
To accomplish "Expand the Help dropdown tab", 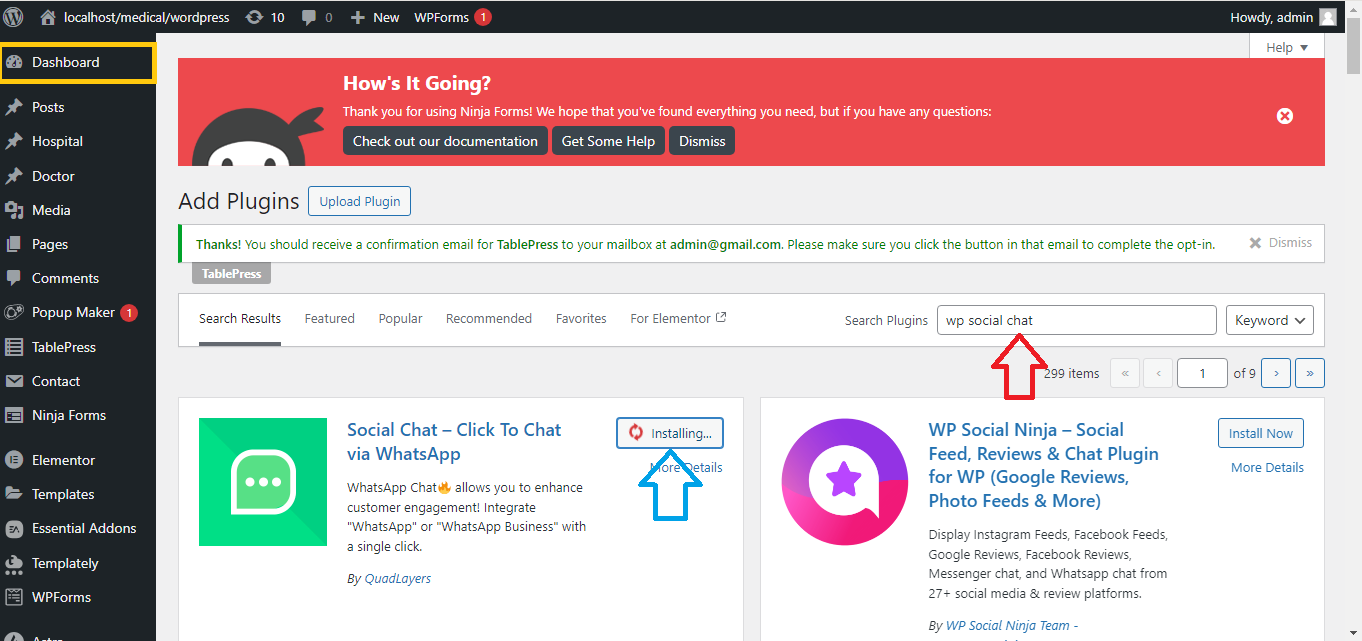I will [1286, 47].
